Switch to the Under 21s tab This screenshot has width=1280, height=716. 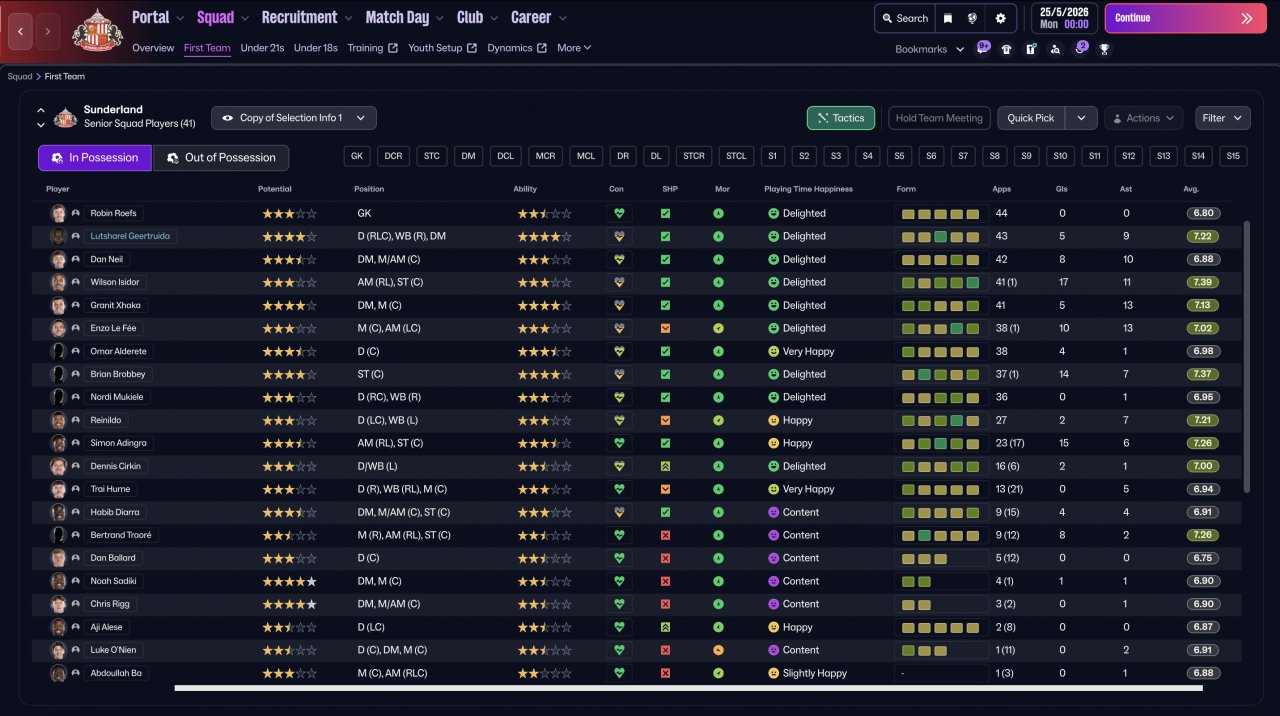point(262,48)
